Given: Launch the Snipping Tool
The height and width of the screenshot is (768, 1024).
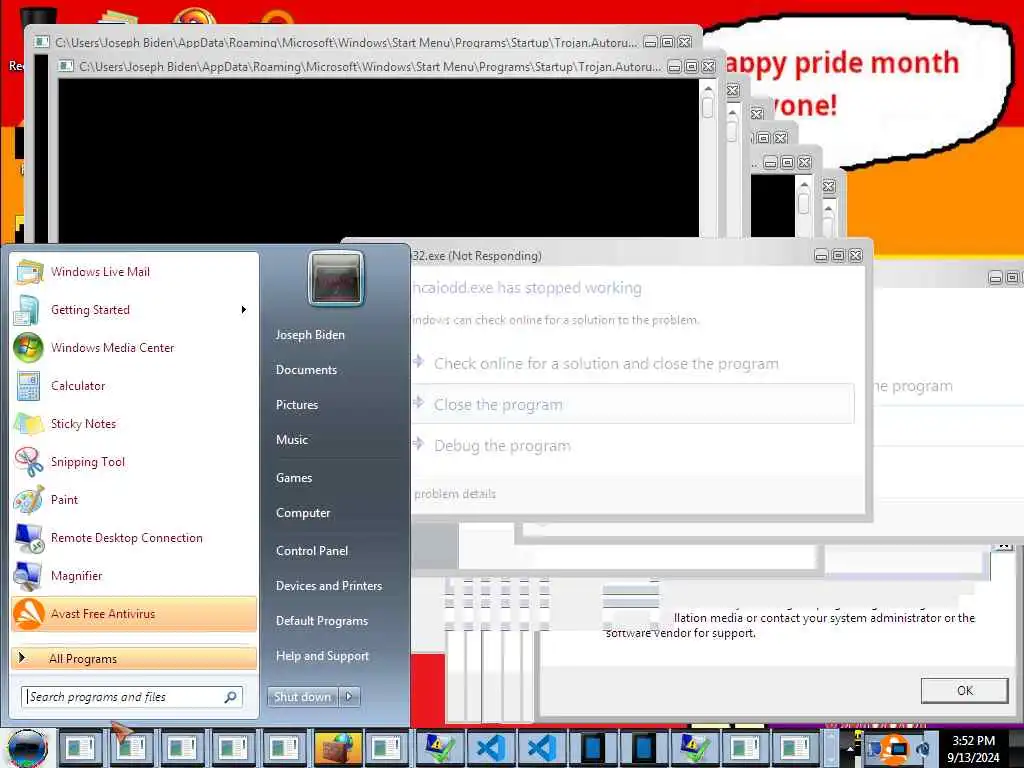Looking at the screenshot, I should coord(134,462).
